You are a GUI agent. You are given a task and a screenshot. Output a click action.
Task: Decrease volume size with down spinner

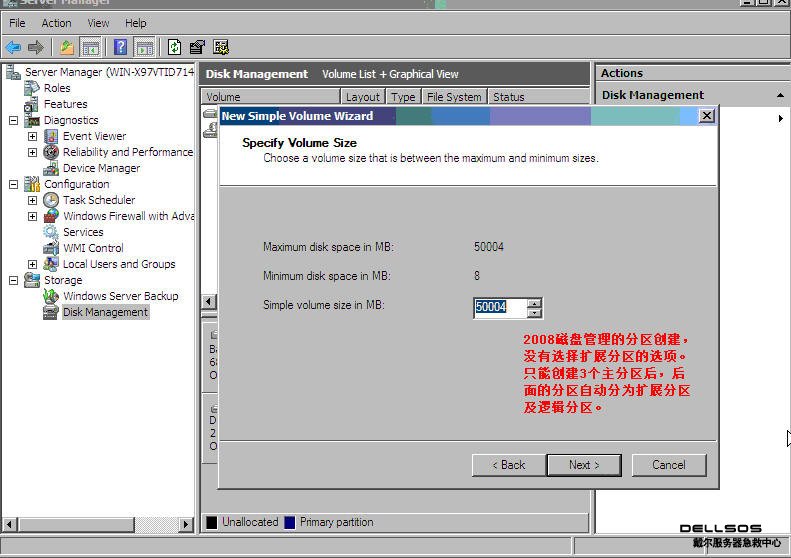coord(534,312)
